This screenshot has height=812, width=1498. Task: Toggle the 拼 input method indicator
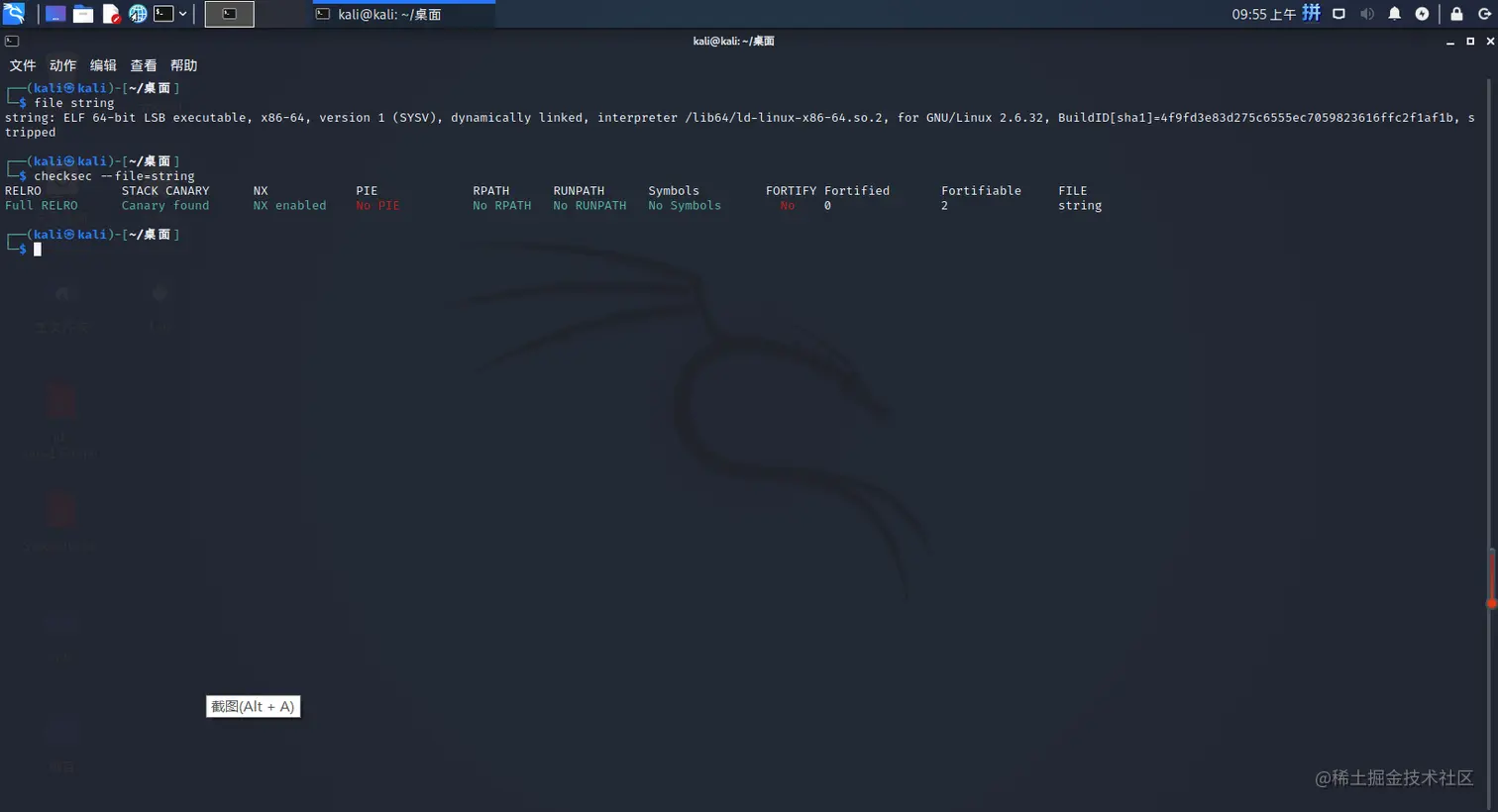(1311, 13)
